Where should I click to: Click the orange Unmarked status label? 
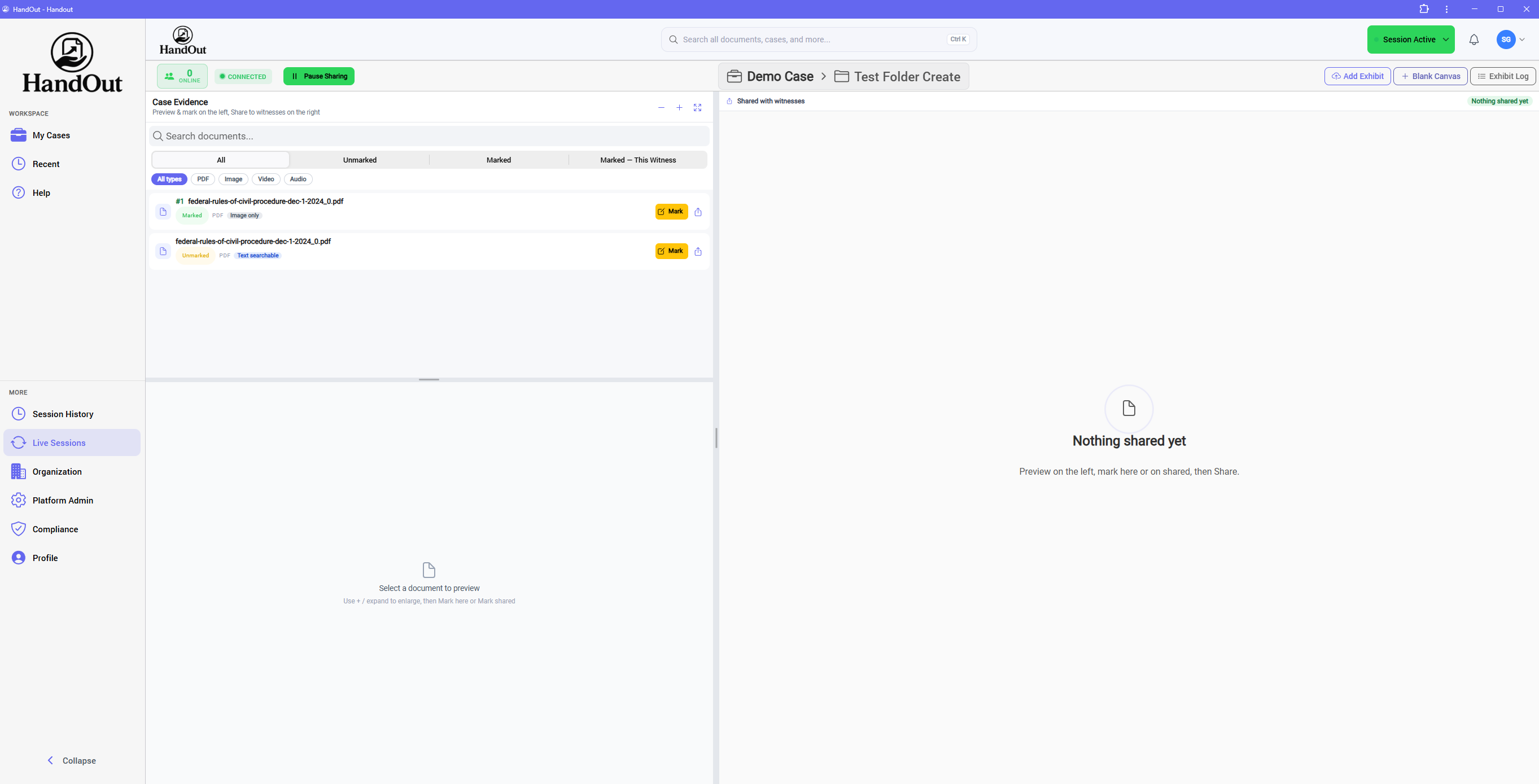[x=195, y=256]
